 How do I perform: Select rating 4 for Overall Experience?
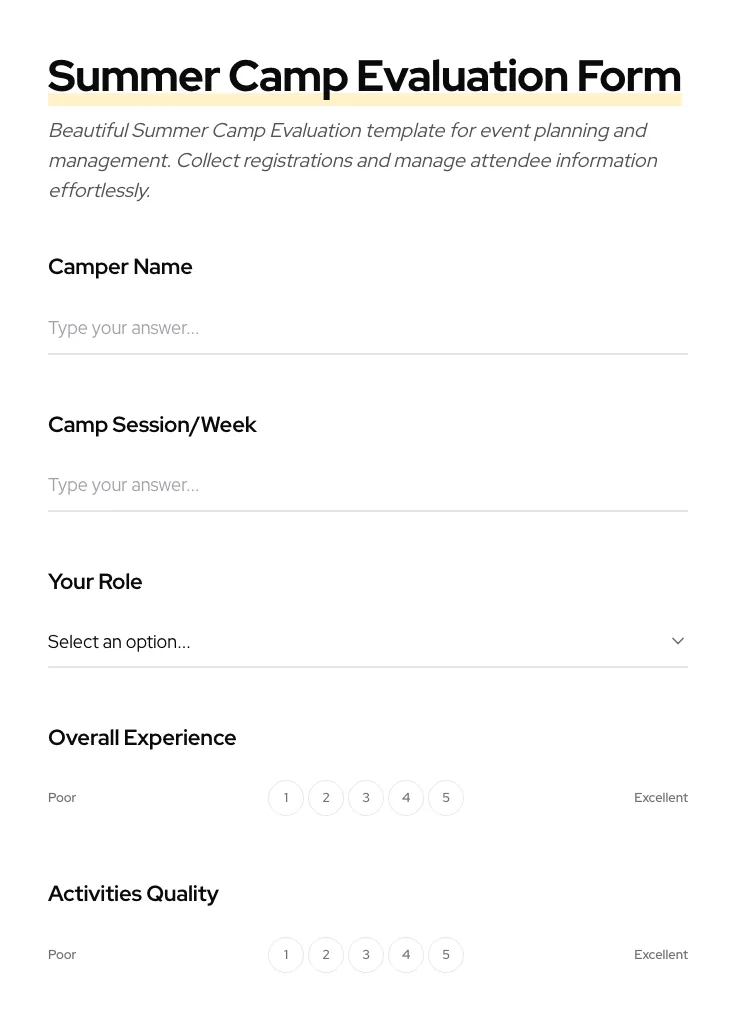point(406,797)
